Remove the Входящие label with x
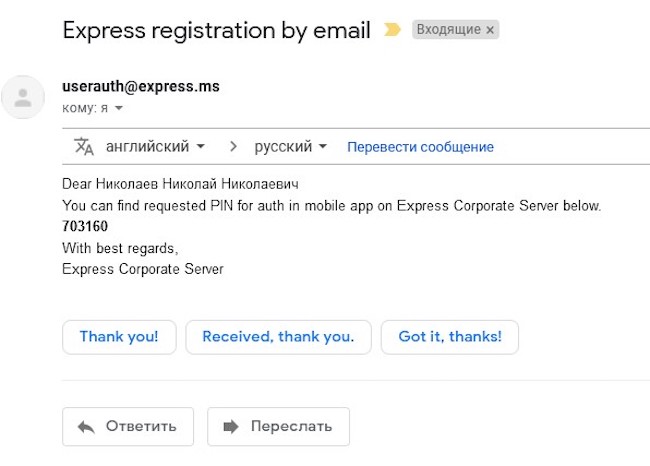The width and height of the screenshot is (650, 466). pos(490,30)
